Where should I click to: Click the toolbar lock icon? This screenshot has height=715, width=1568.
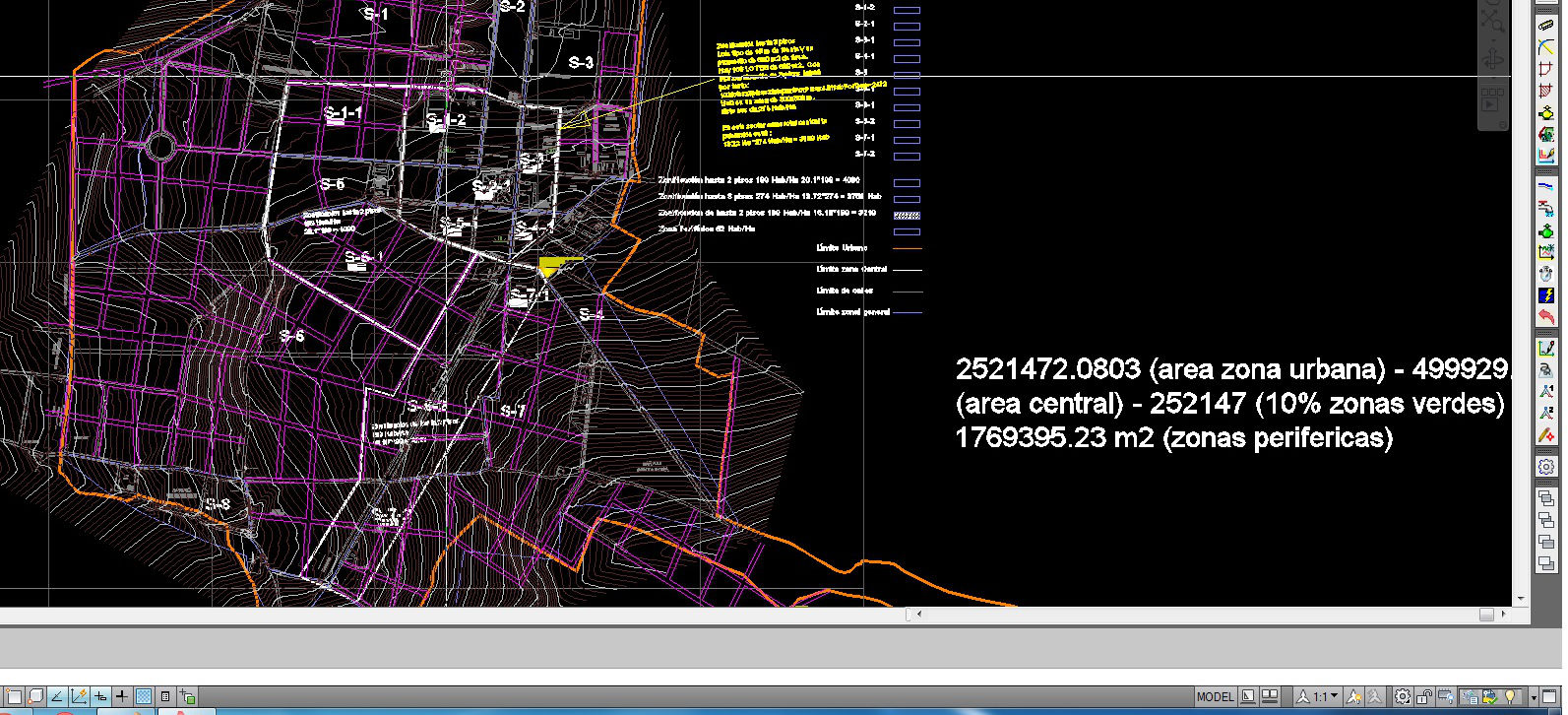tap(1424, 696)
